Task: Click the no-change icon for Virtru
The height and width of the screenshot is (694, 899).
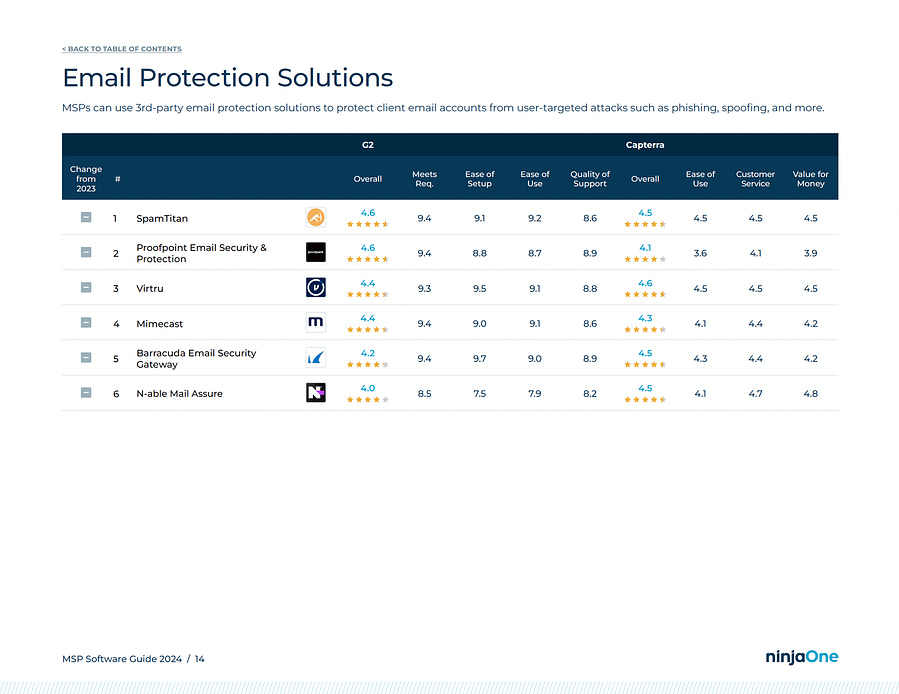Action: pyautogui.click(x=86, y=287)
